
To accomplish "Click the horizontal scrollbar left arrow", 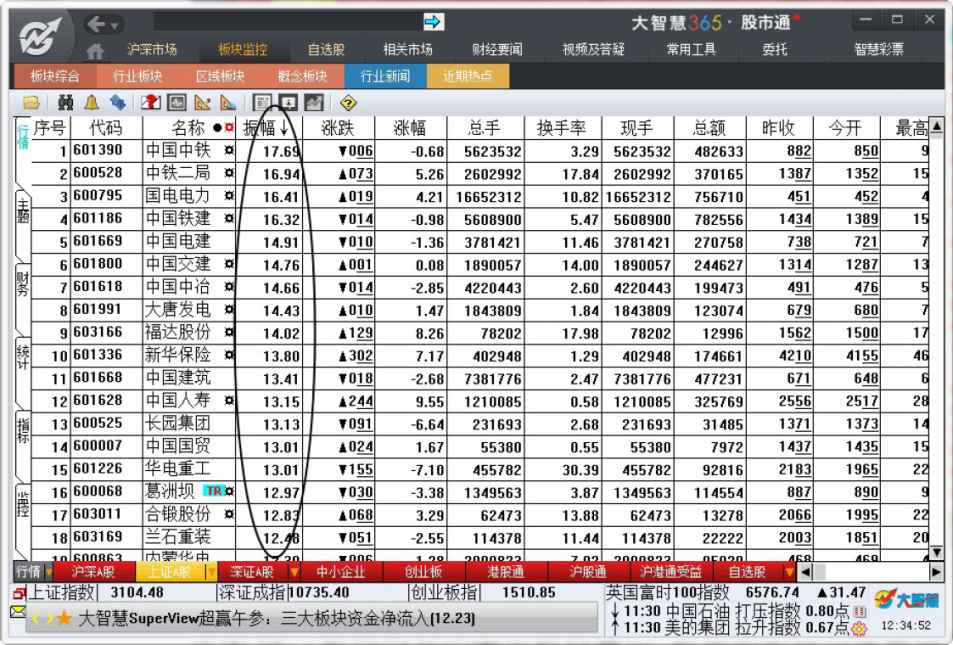I will click(x=805, y=572).
